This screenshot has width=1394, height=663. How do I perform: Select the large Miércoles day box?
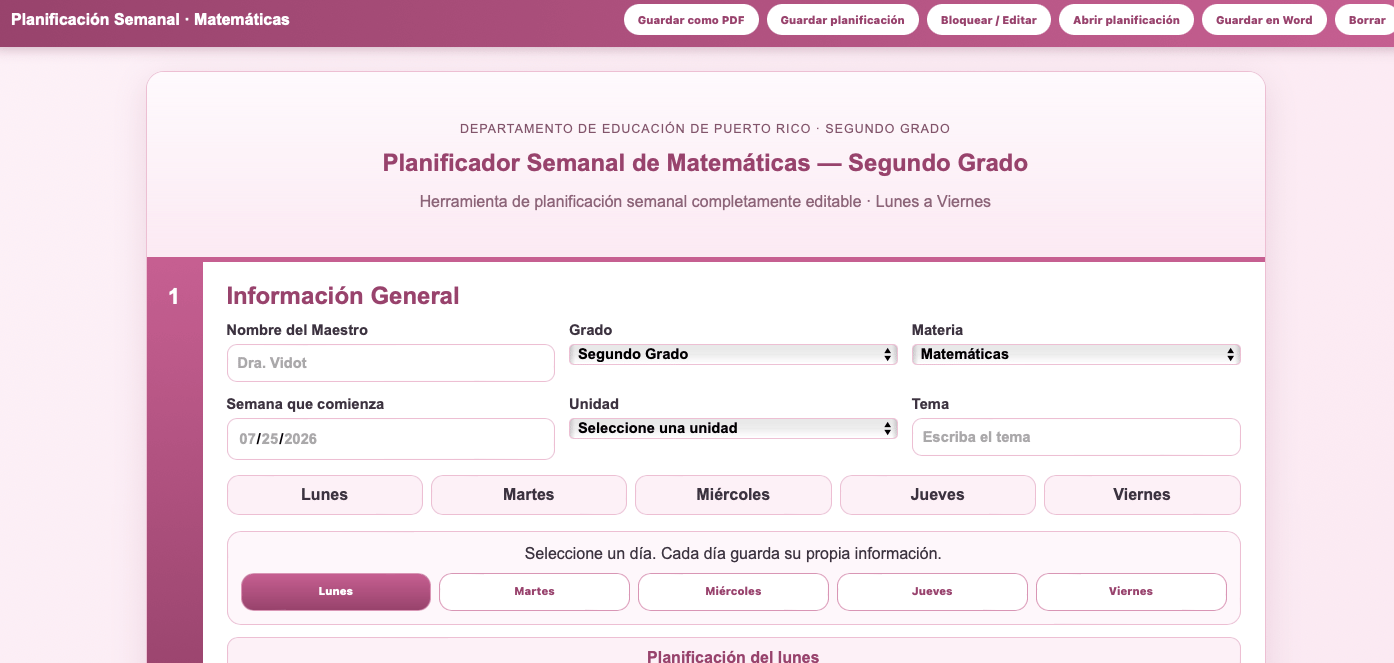tap(733, 495)
